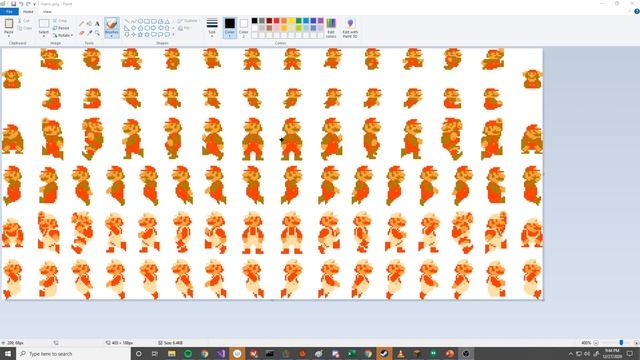The width and height of the screenshot is (640, 360).
Task: Click the zoom in plus button
Action: (636, 343)
